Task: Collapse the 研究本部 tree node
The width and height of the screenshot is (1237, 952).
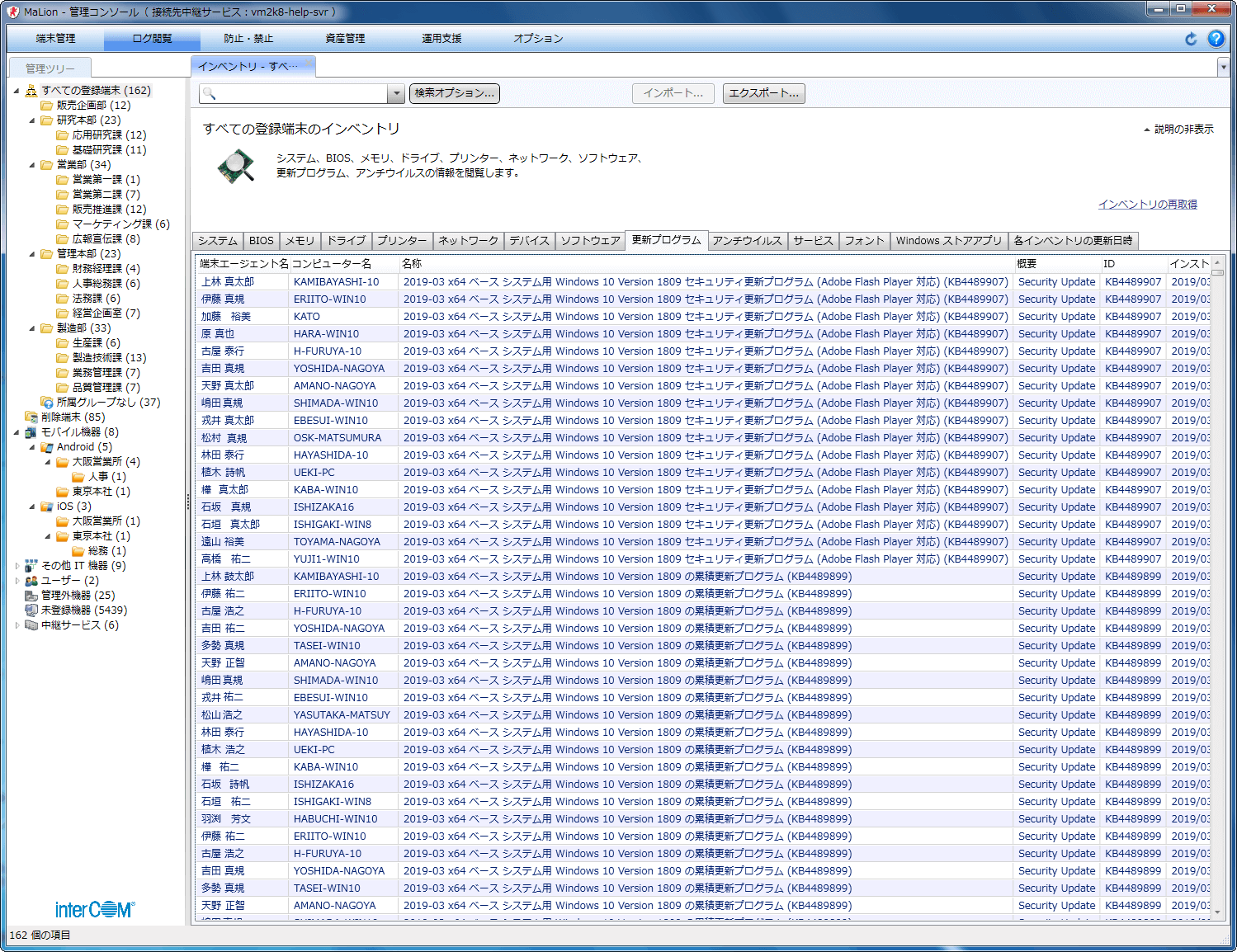Action: 32,120
